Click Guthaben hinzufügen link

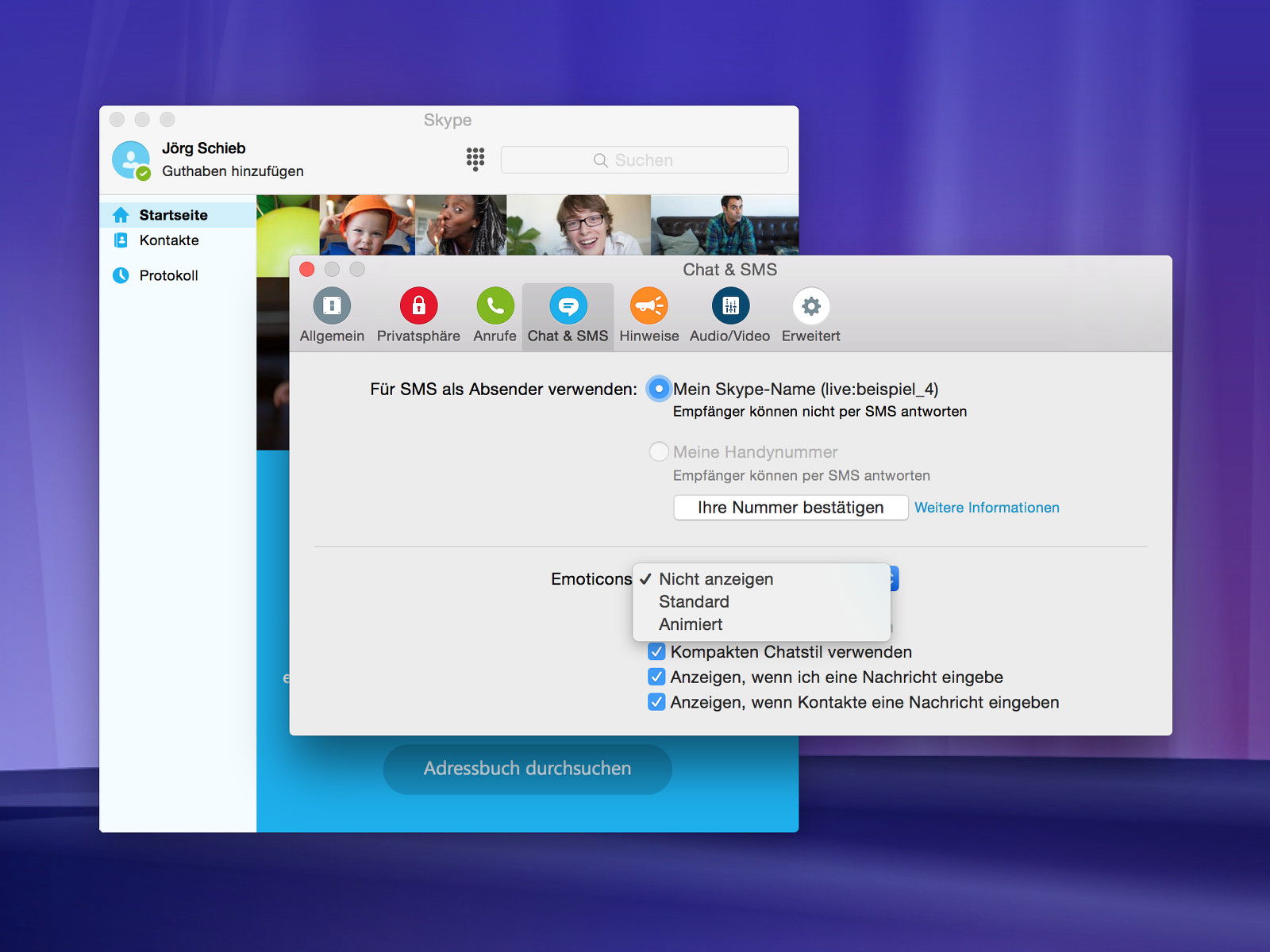pos(233,171)
